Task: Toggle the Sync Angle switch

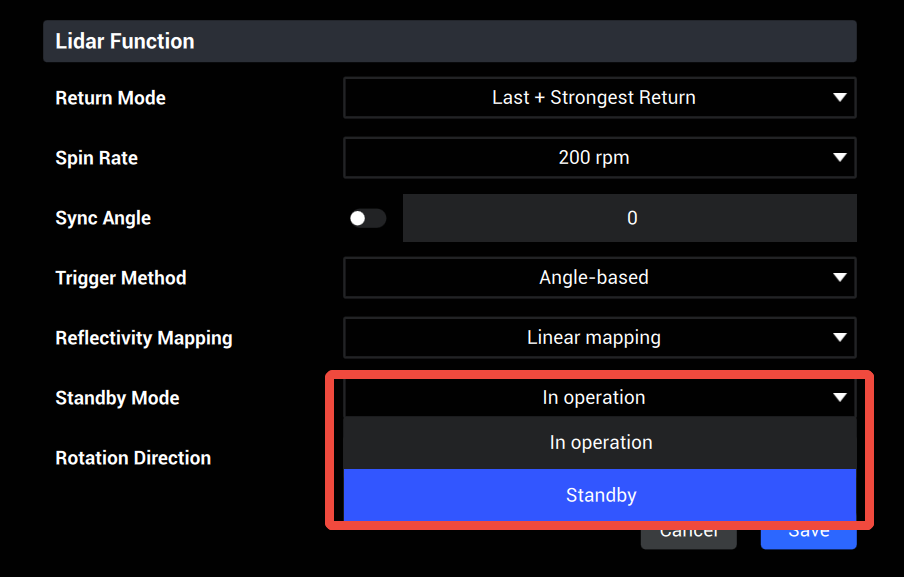Action: point(367,218)
